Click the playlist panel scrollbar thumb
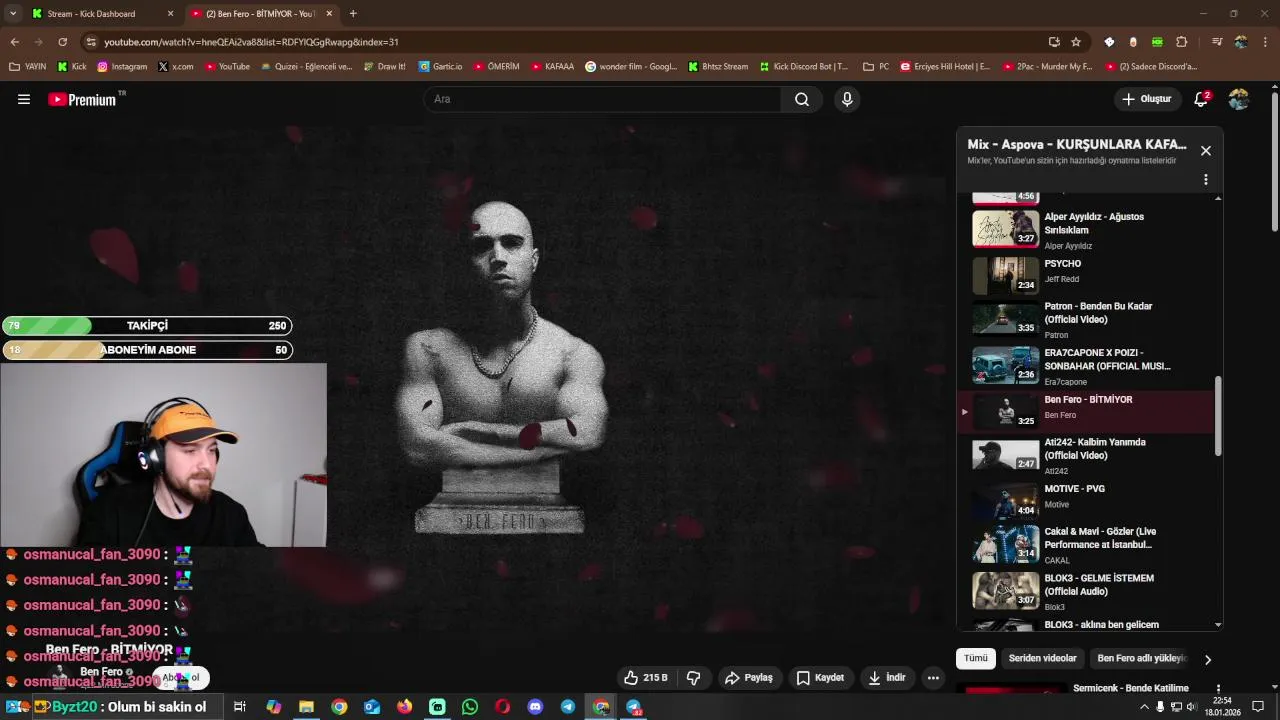This screenshot has height=720, width=1280. 1217,416
